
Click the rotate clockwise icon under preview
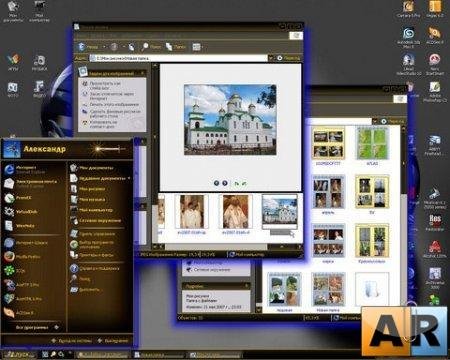pos(237,183)
